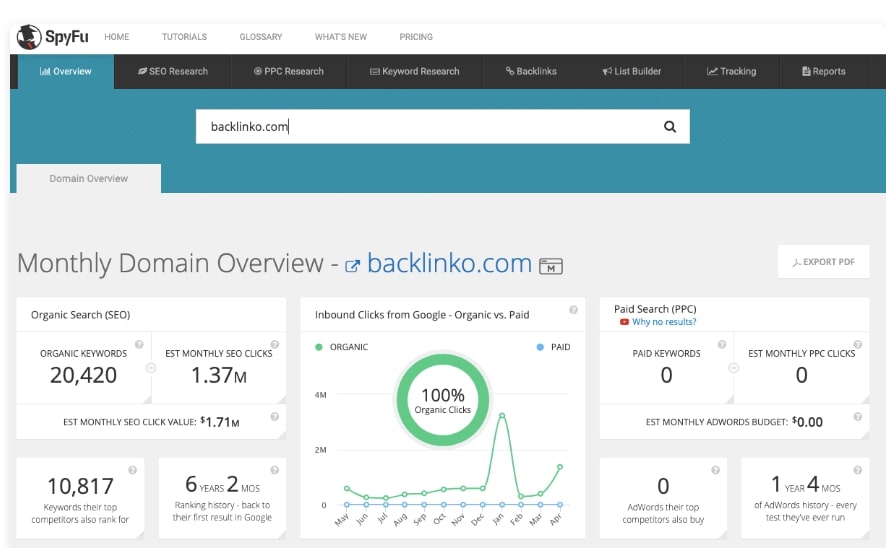
Task: Open help icon for Paid Keywords
Action: tap(722, 344)
